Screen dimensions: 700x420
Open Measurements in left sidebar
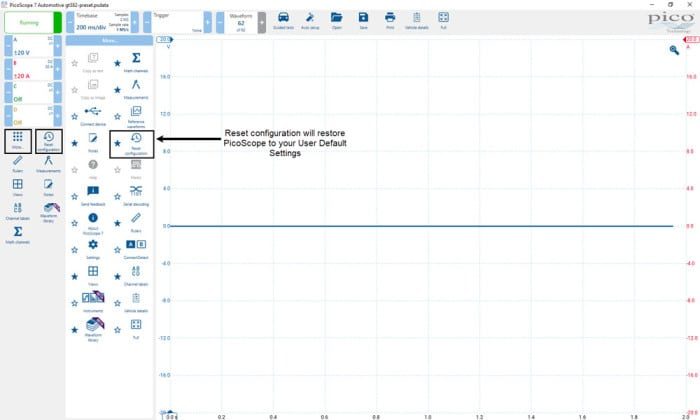49,164
